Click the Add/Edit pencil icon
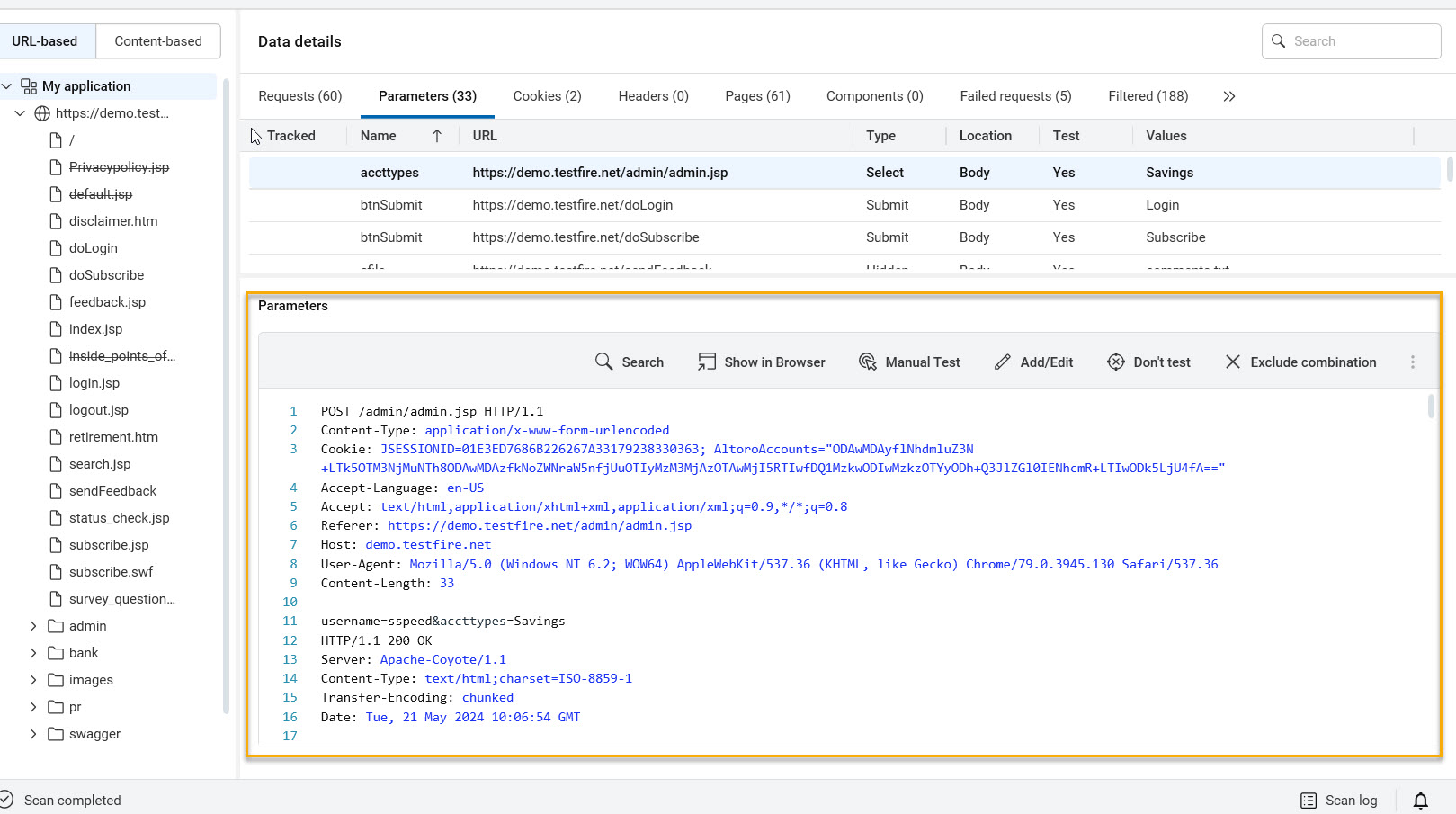 click(x=1002, y=362)
